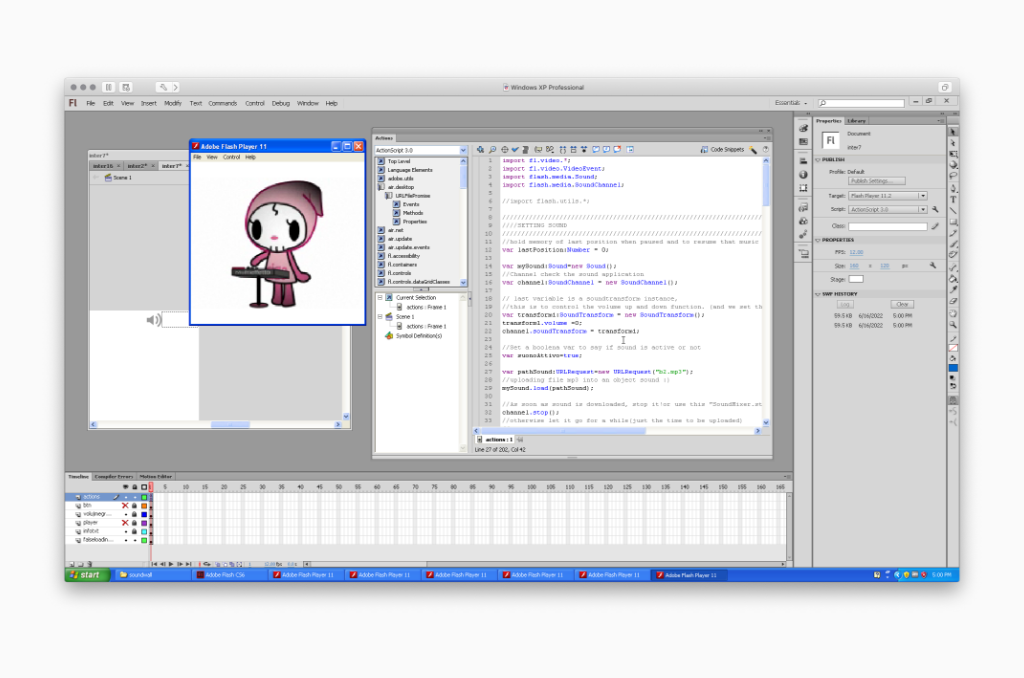Open Script ActionScript 3.0 dropdown in Properties
1024x678 pixels.
point(888,210)
